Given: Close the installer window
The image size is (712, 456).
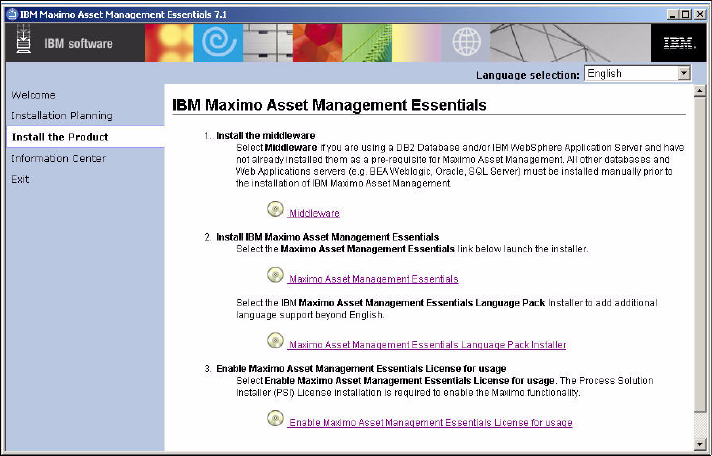Looking at the screenshot, I should click(x=698, y=15).
